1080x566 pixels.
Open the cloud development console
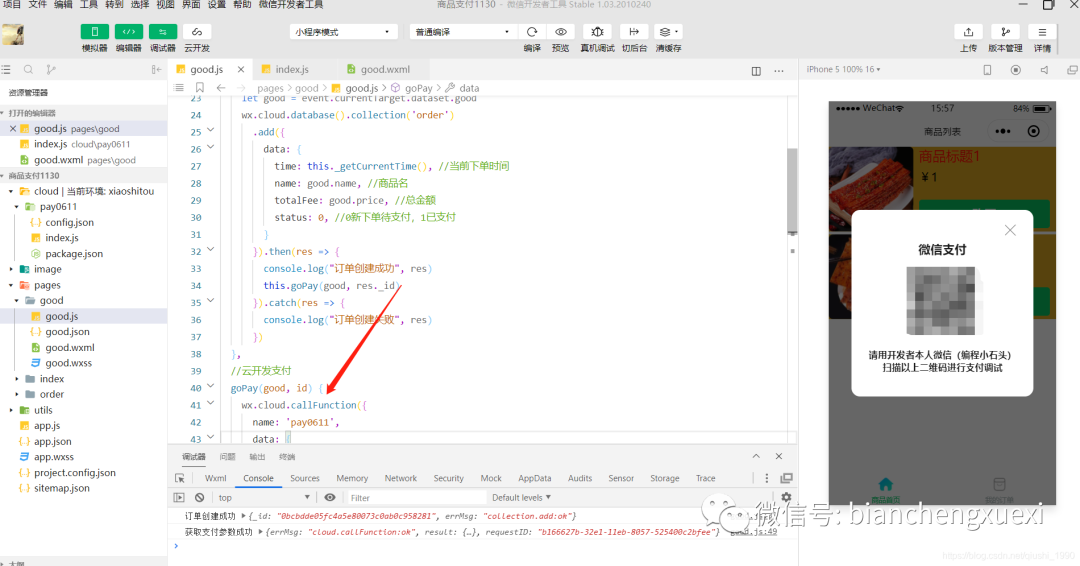(x=197, y=32)
